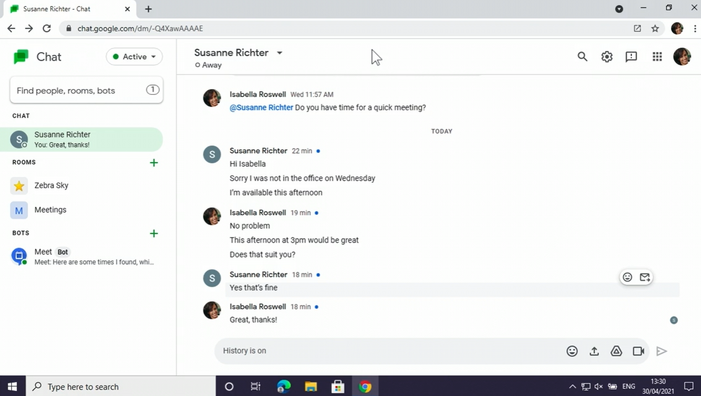This screenshot has height=396, width=701.
Task: Click Chrome icon on taskbar
Action: (365, 387)
